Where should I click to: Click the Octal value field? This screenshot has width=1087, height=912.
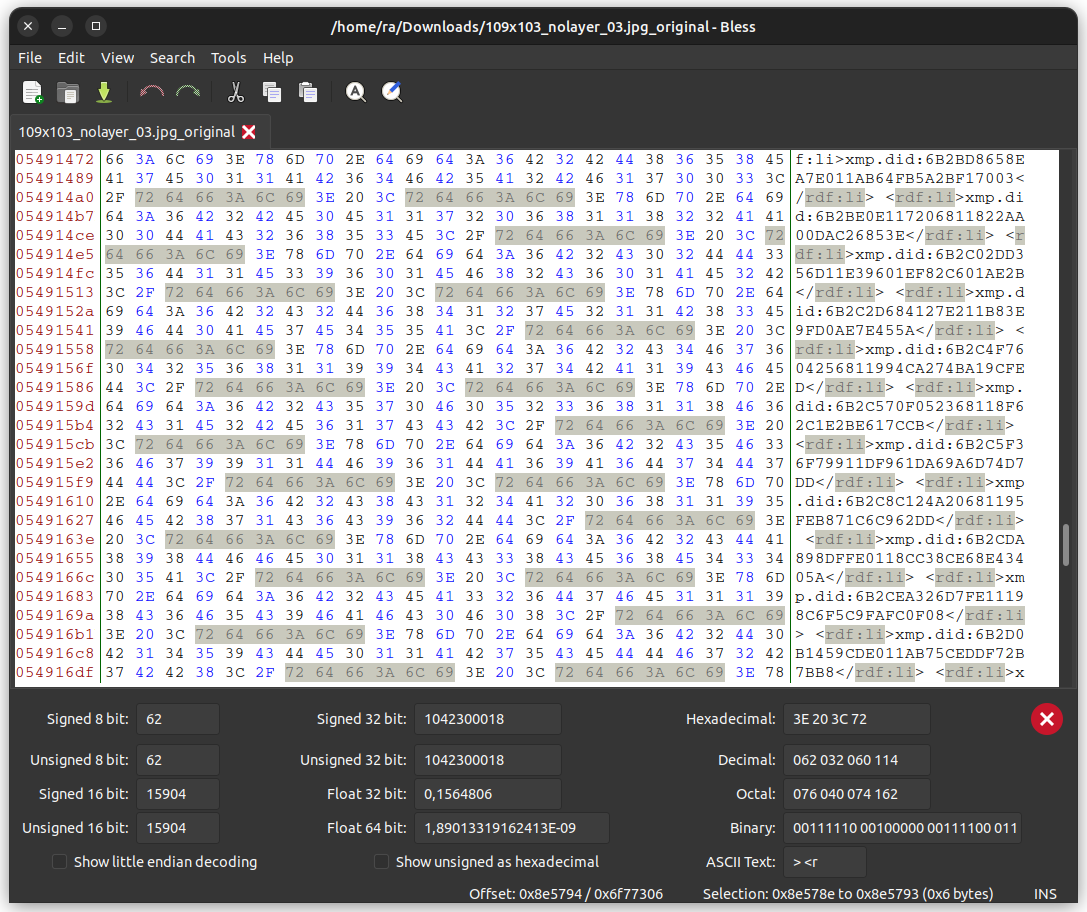click(x=857, y=793)
